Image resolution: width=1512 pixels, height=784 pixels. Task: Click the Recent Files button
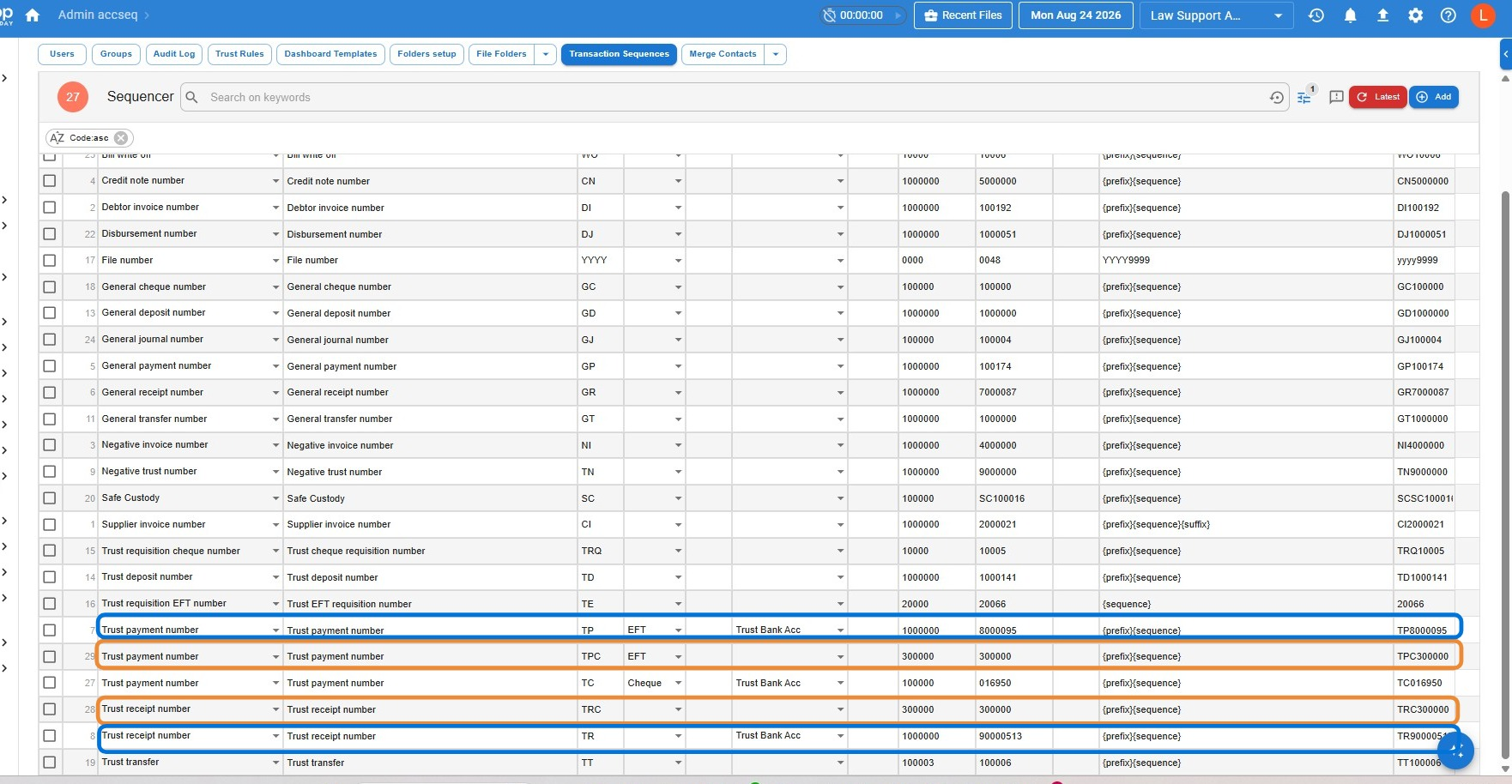(x=963, y=15)
